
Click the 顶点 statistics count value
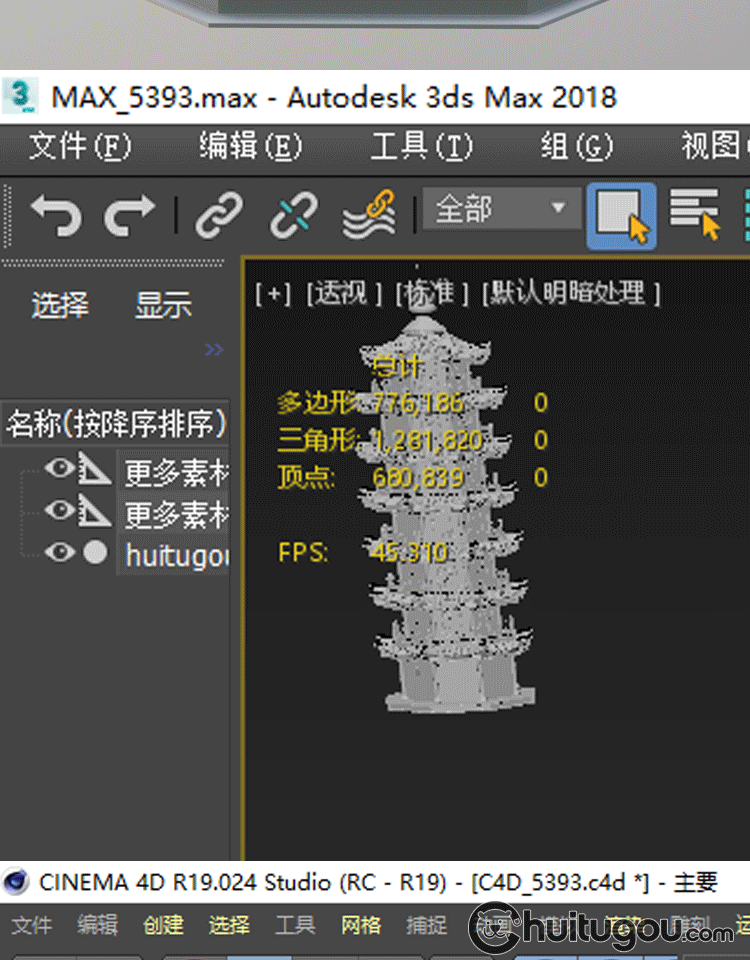(x=418, y=478)
